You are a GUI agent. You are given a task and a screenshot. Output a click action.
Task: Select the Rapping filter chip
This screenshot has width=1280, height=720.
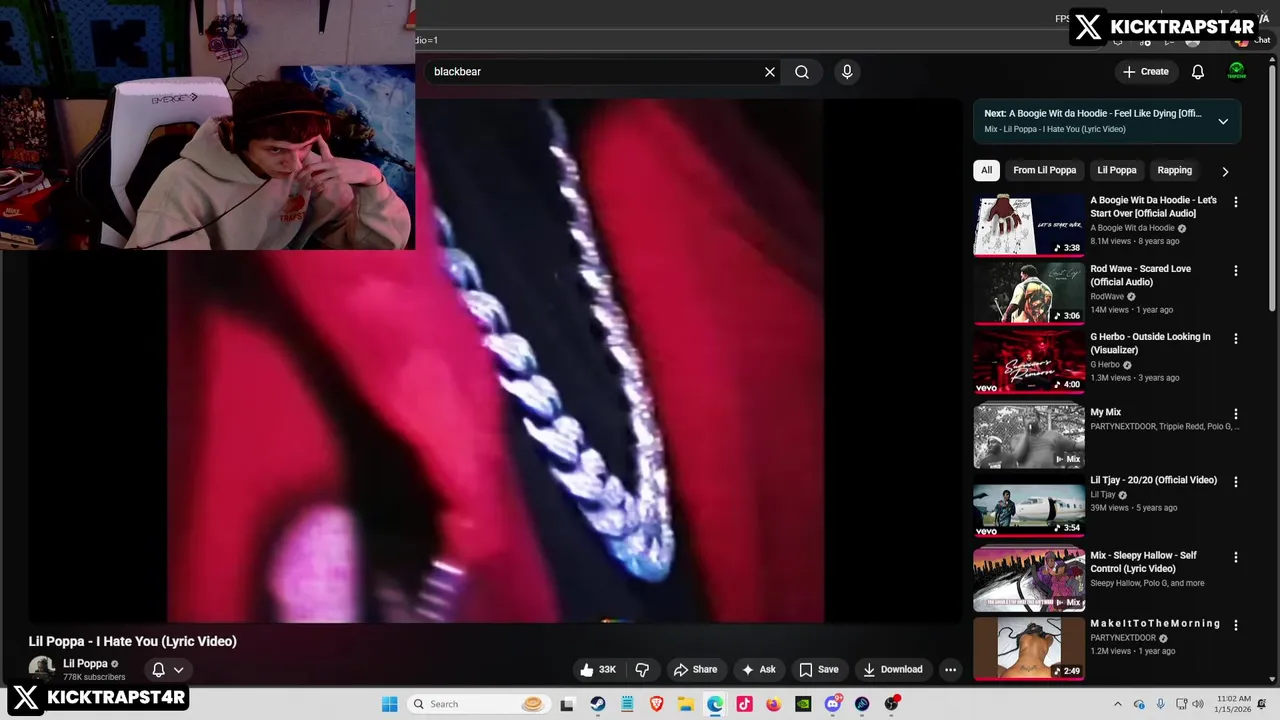point(1174,170)
